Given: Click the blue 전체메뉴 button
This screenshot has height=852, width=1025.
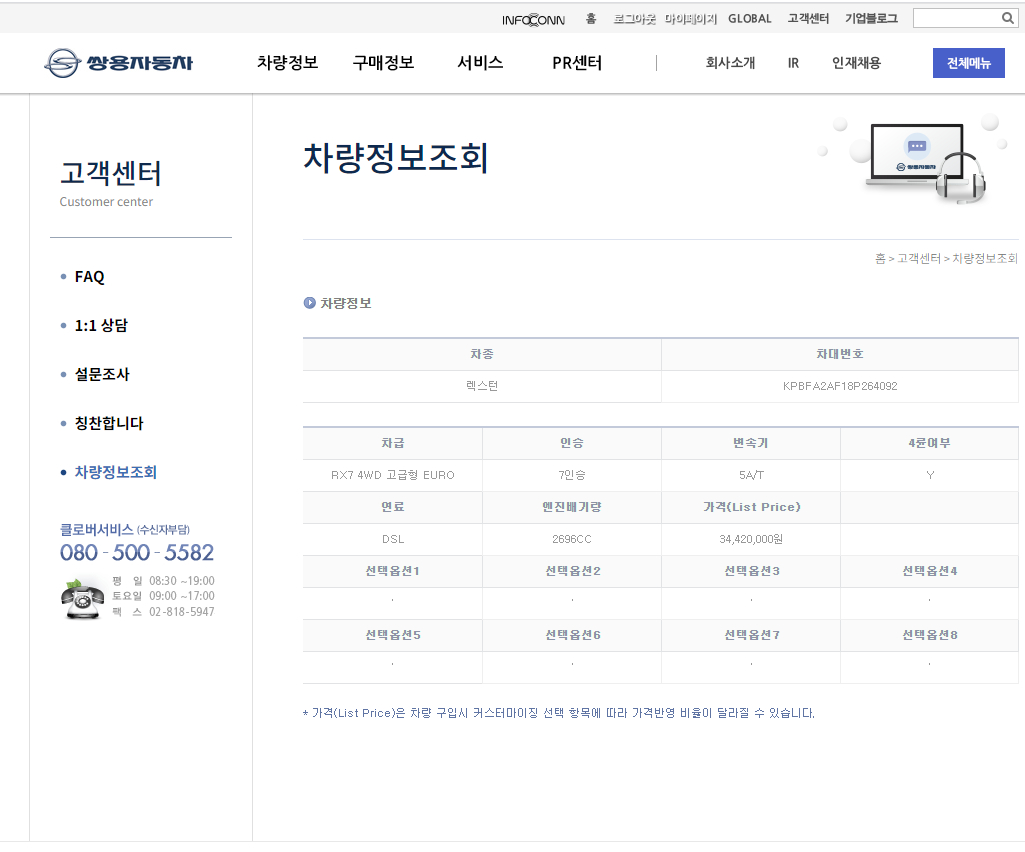Looking at the screenshot, I should pos(969,63).
